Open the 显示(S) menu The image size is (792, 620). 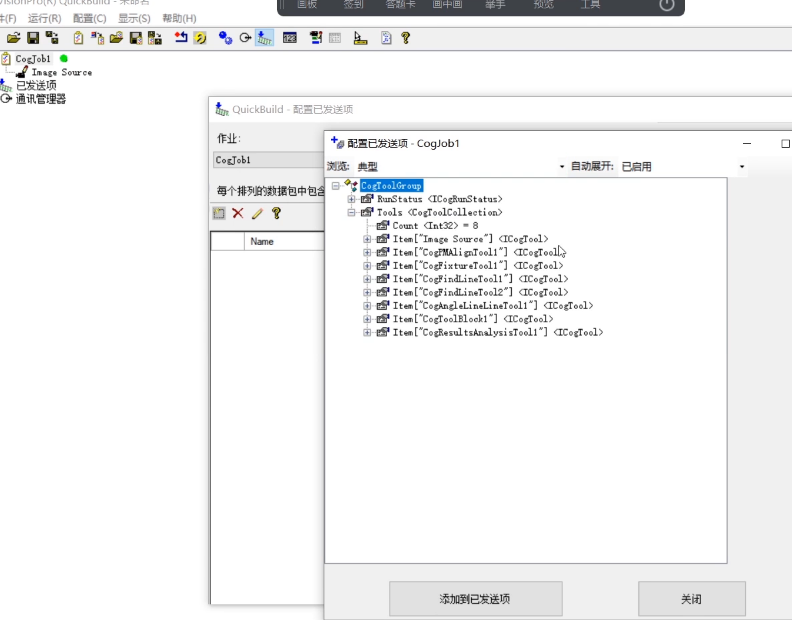(134, 19)
